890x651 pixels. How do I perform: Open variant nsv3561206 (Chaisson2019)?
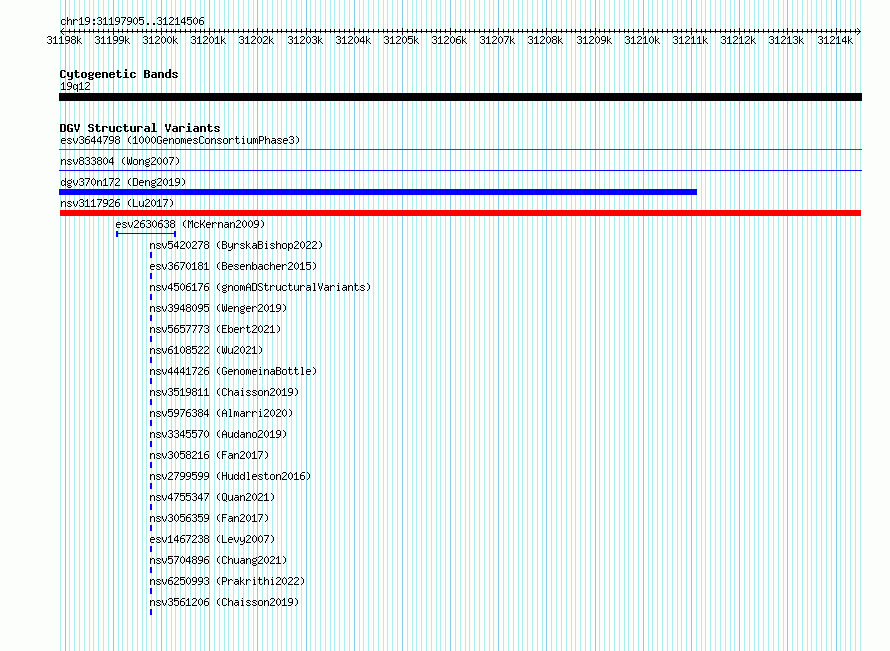coord(224,602)
